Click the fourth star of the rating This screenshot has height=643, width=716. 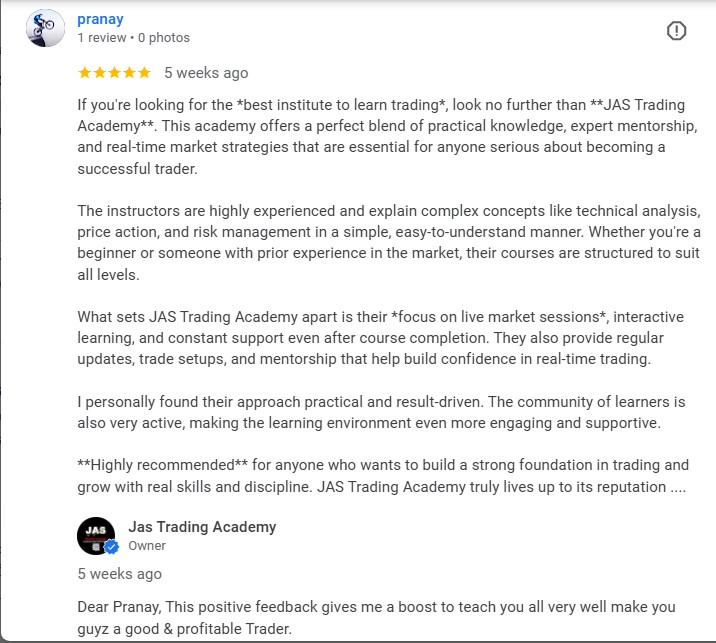(129, 73)
